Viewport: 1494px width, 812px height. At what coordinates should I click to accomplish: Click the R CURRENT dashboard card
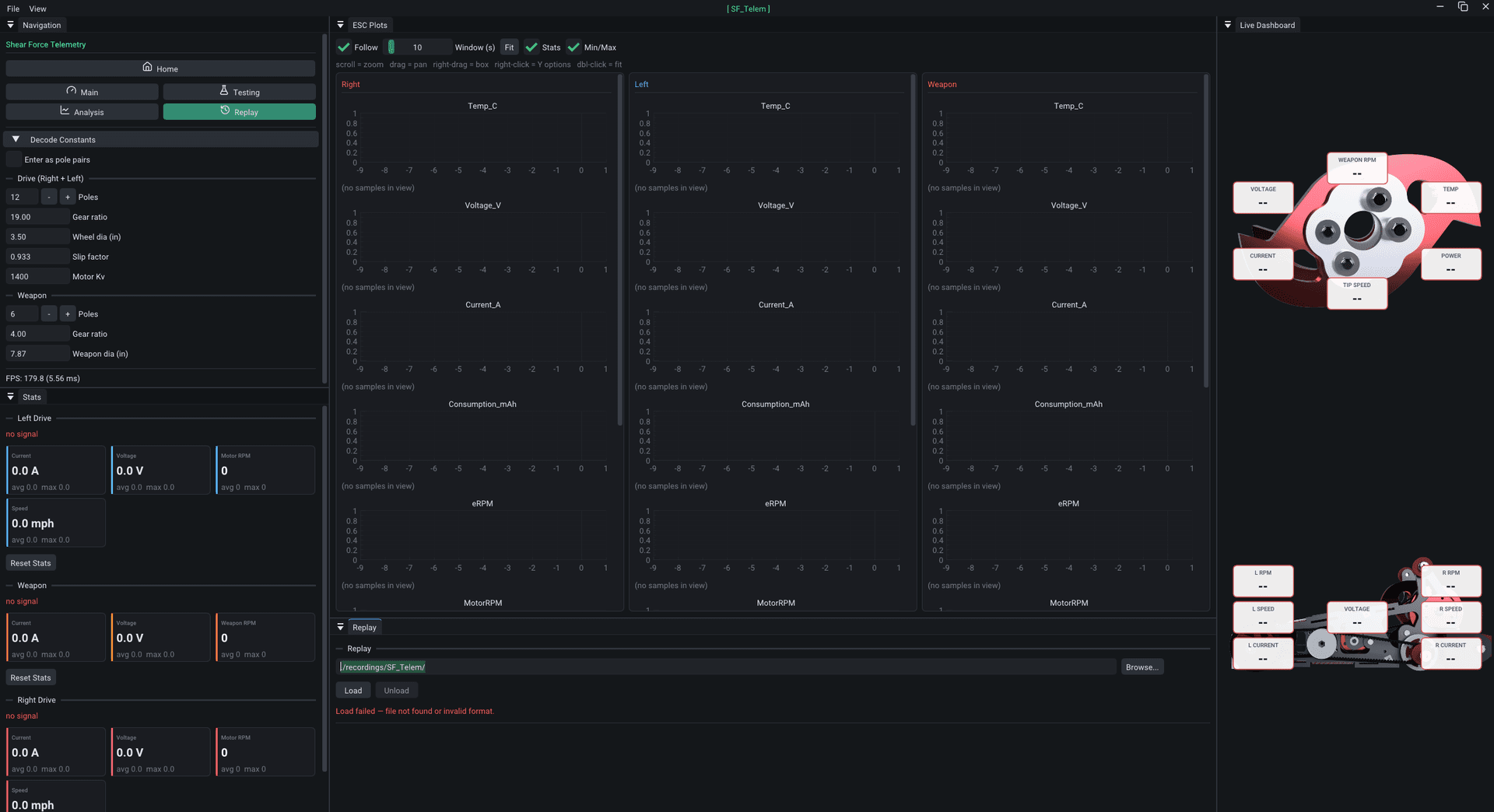pyautogui.click(x=1450, y=653)
